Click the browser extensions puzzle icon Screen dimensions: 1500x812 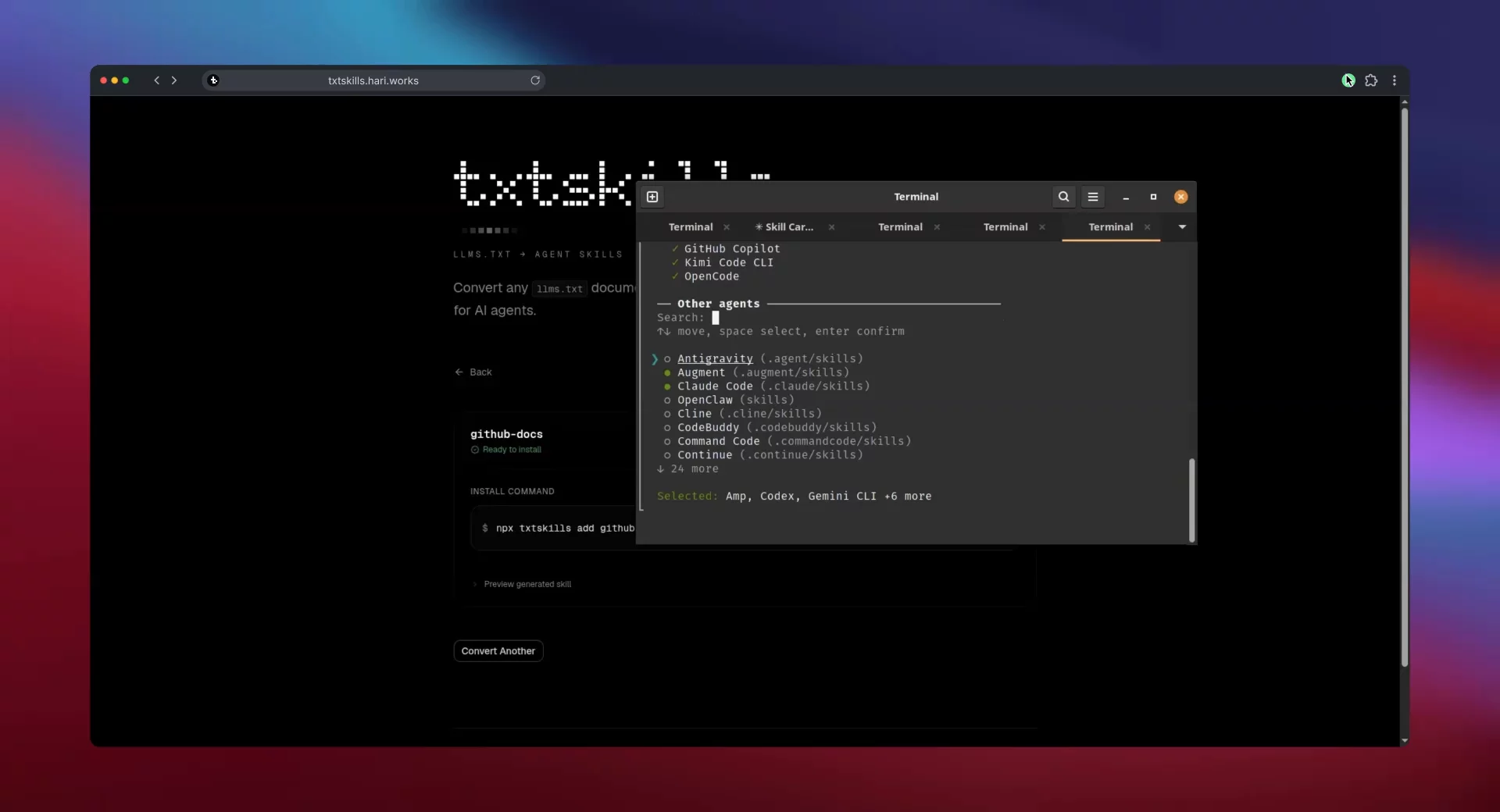[1371, 80]
